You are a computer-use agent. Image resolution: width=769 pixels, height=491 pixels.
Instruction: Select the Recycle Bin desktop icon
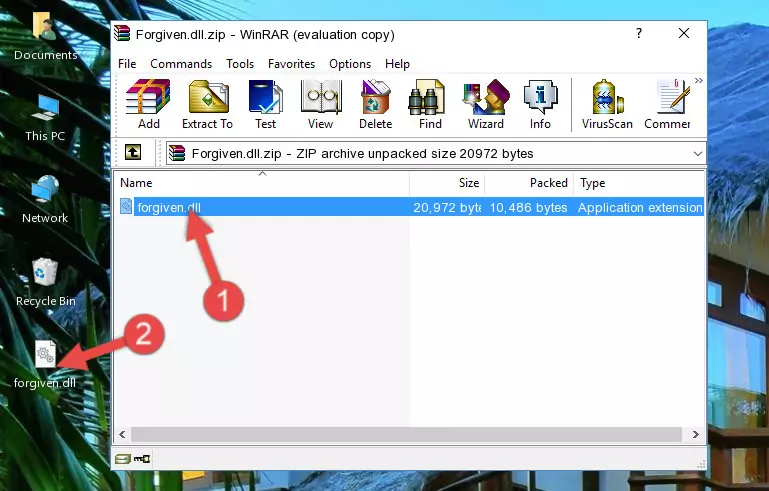coord(45,283)
